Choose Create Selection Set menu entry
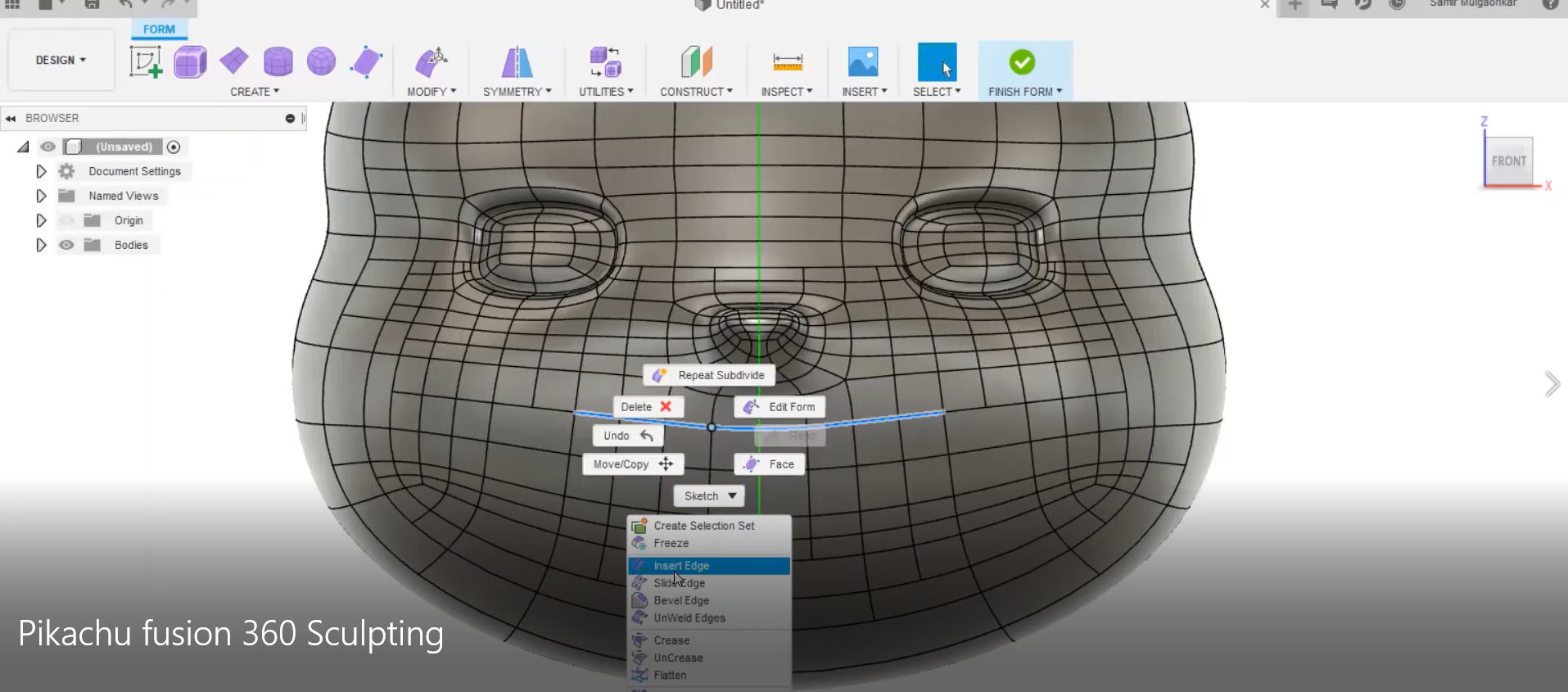Image resolution: width=1568 pixels, height=692 pixels. coord(708,526)
